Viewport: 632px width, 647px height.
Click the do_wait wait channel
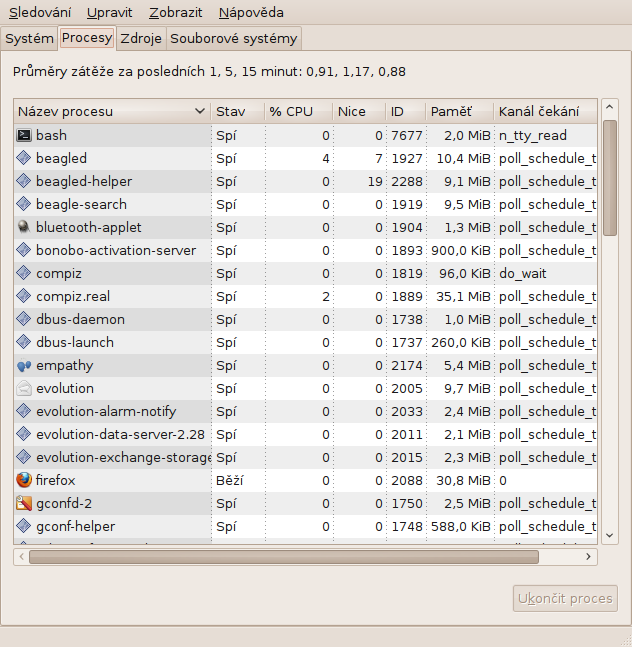523,274
